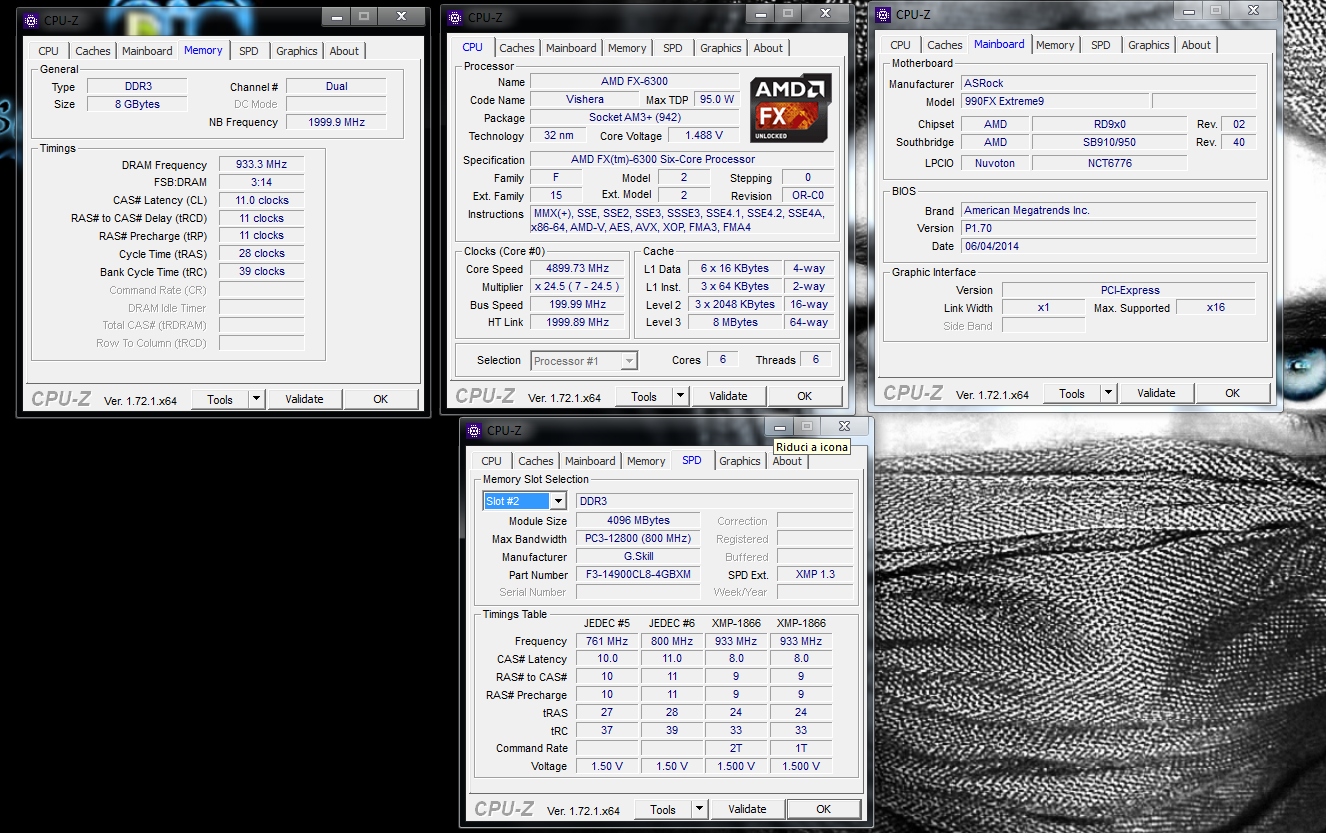Click the Core Voltage 1.488 V value
The height and width of the screenshot is (833, 1326).
704,136
